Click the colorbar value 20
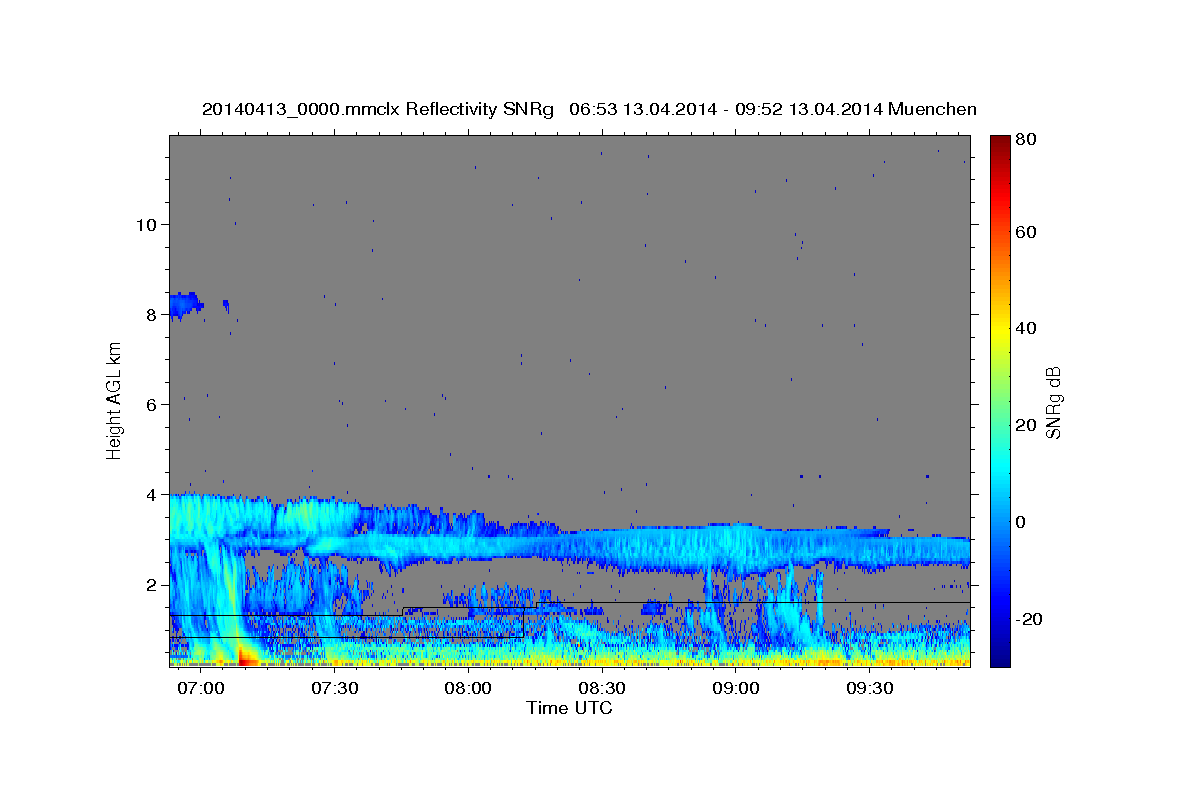 pos(1024,425)
